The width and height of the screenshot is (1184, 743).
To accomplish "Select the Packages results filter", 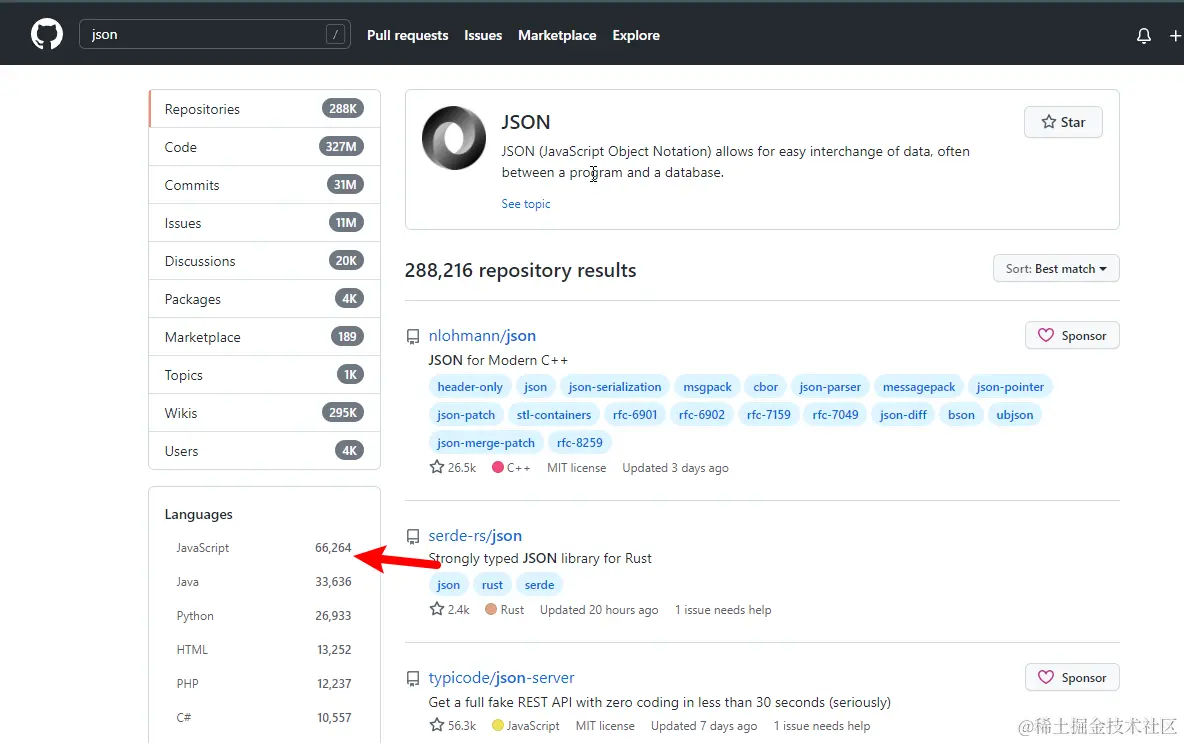I will click(x=264, y=299).
